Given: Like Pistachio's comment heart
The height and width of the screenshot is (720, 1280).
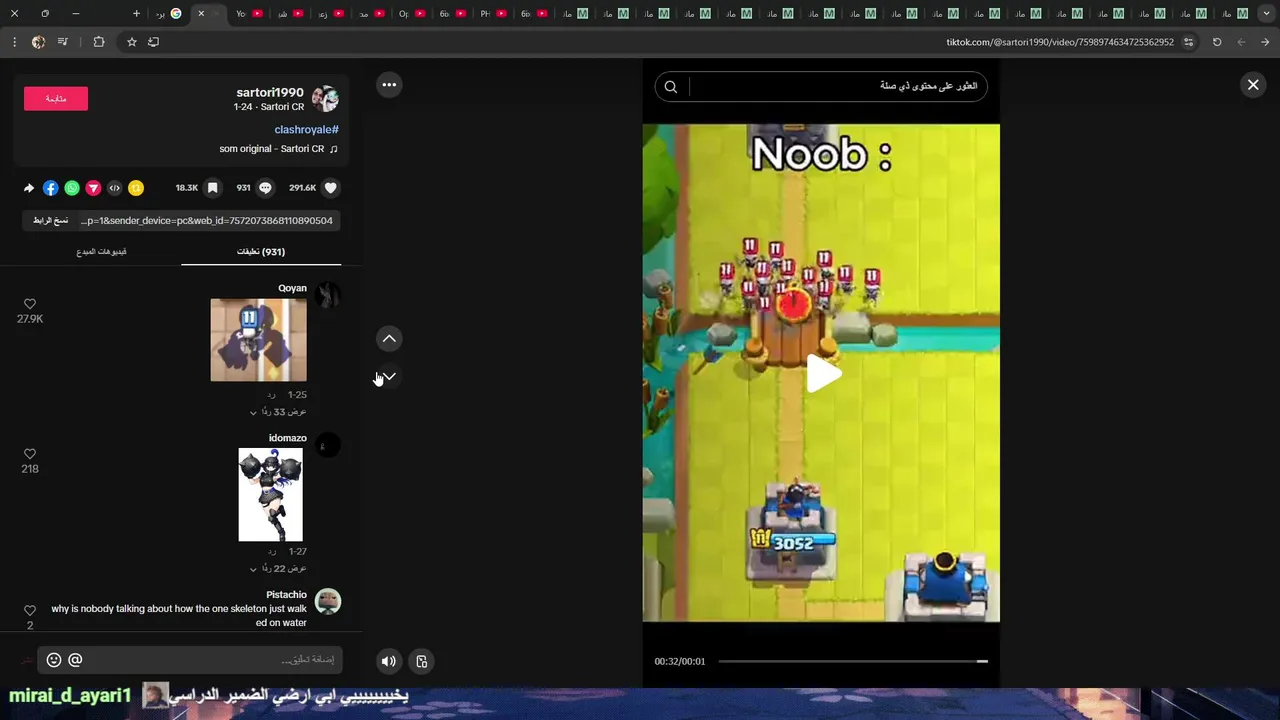Looking at the screenshot, I should [30, 610].
